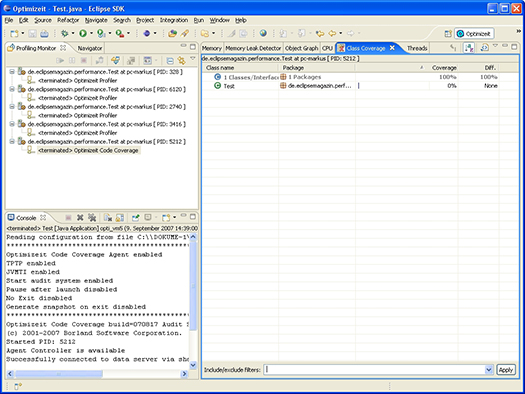The width and height of the screenshot is (525, 394).
Task: Sort by the Coverage column header
Action: coord(444,68)
